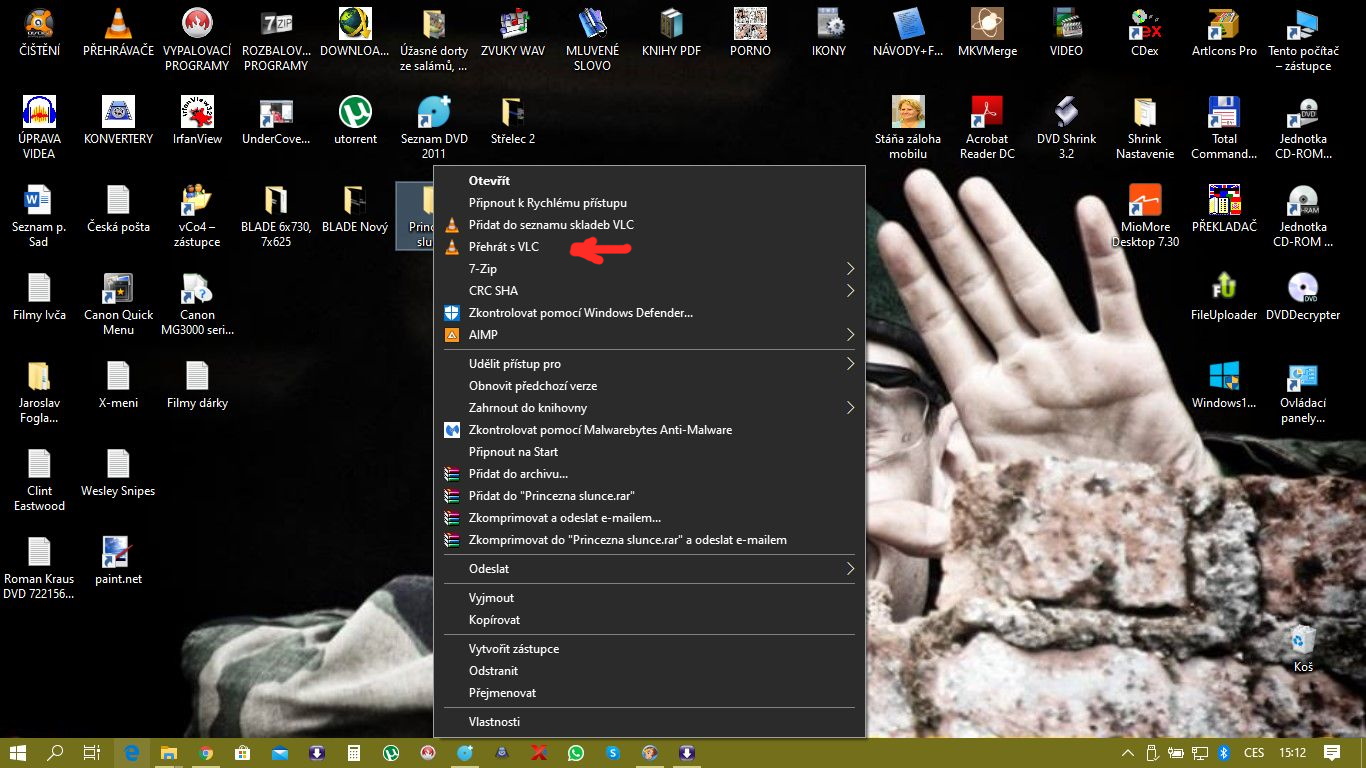Open the Windows Start button

18,752
